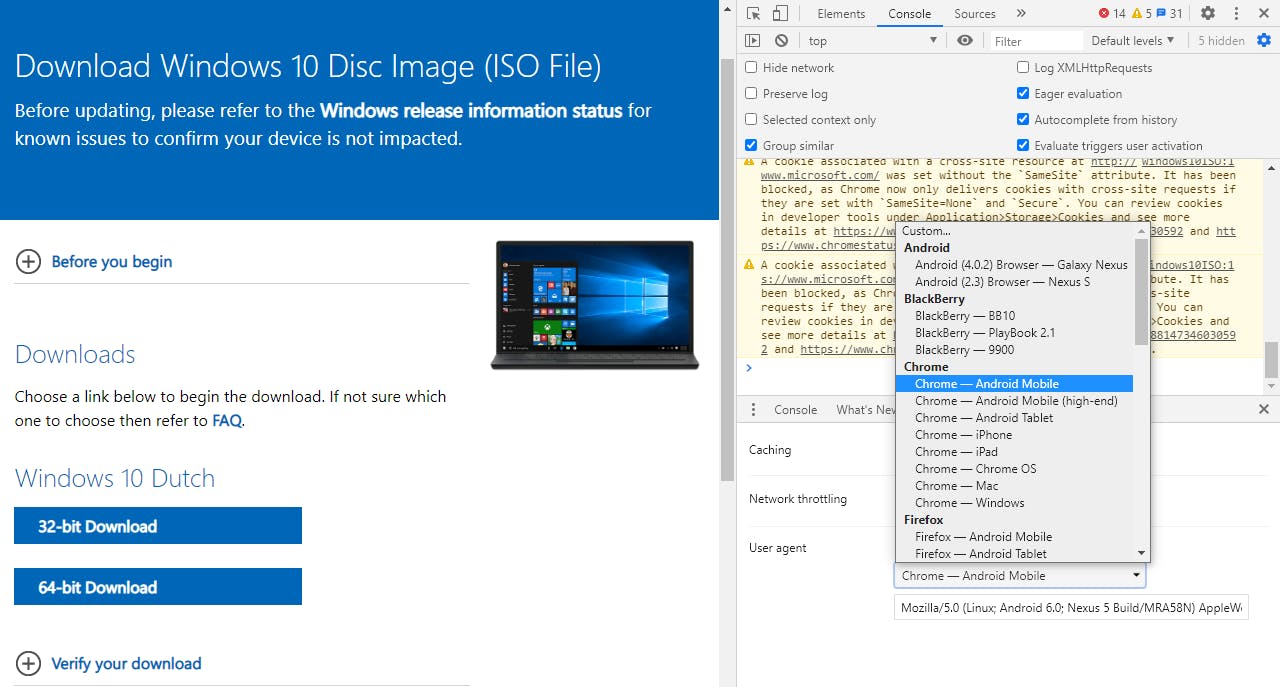Screen dimensions: 1280x687
Task: Disable Autocomplete from history checkbox
Action: [1023, 119]
